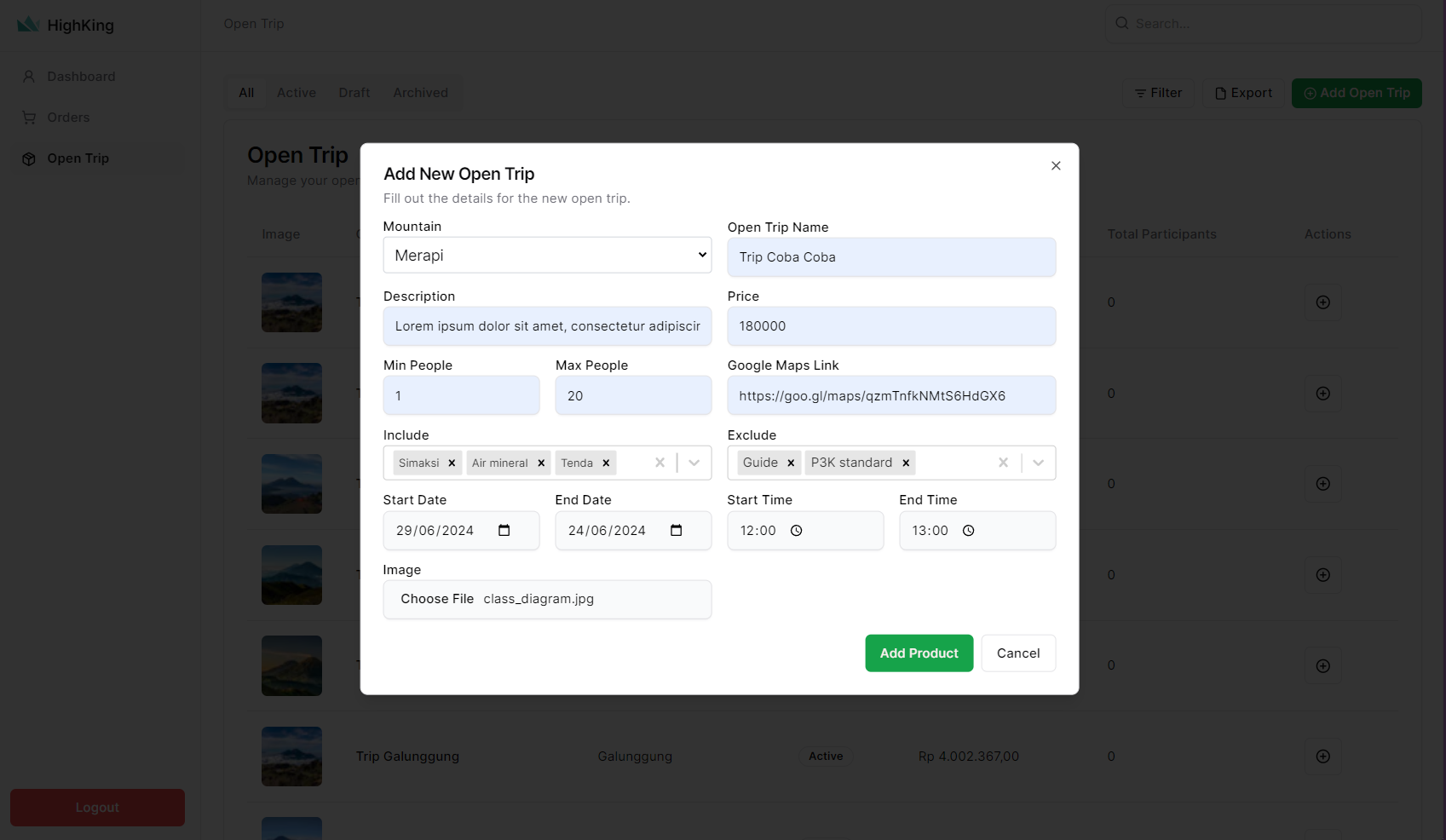Open the End Date calendar picker
This screenshot has width=1446, height=840.
tap(677, 531)
